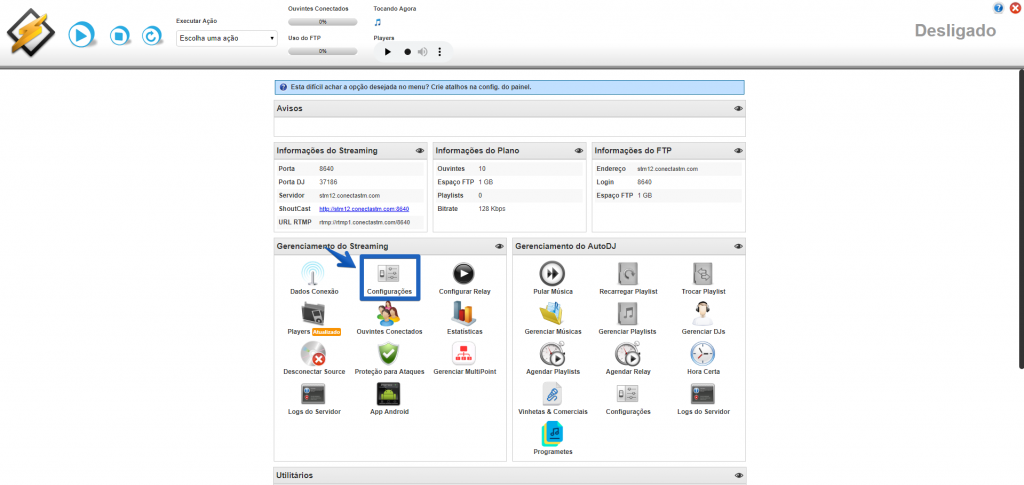Open the Configurar Relay icon
Screen dimensions: 1024x485
463,273
